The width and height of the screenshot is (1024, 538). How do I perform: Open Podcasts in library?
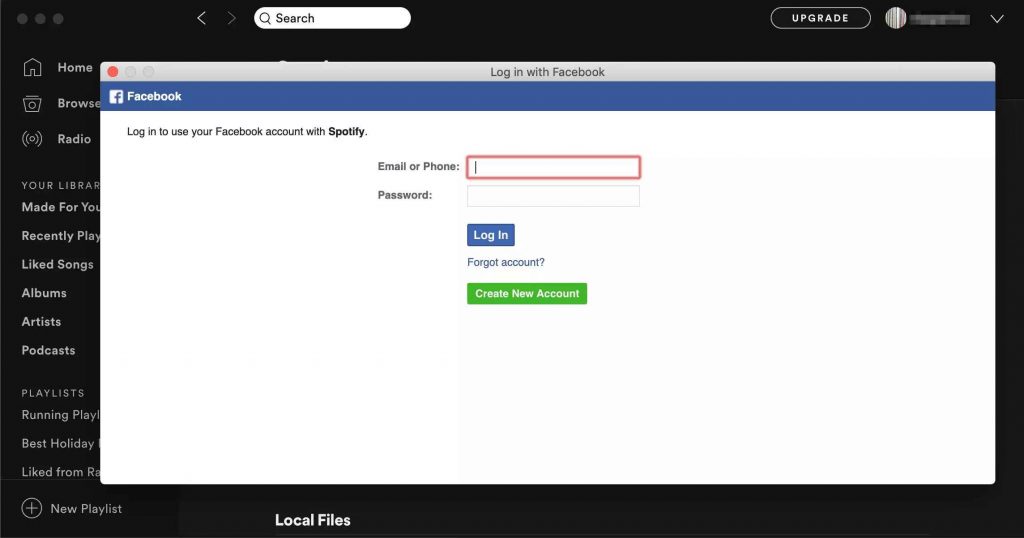click(x=48, y=351)
